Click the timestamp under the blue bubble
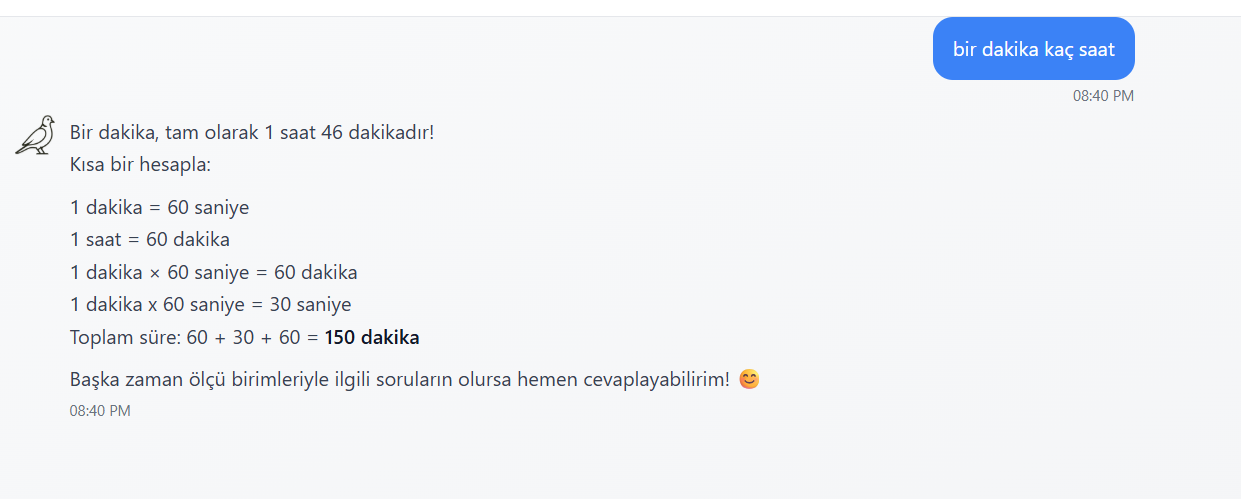1241x499 pixels. click(1103, 96)
